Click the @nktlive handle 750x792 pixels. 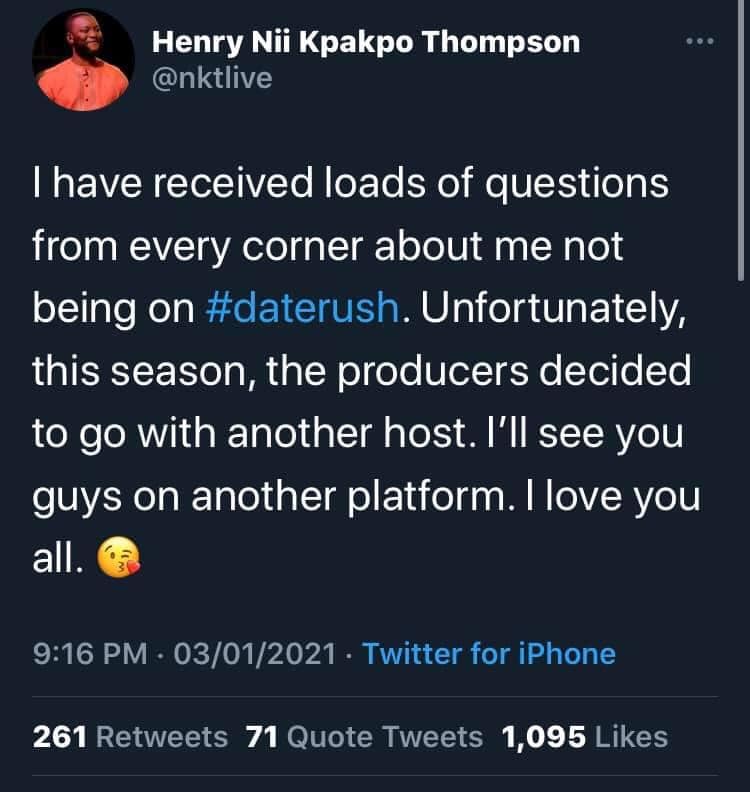(211, 78)
